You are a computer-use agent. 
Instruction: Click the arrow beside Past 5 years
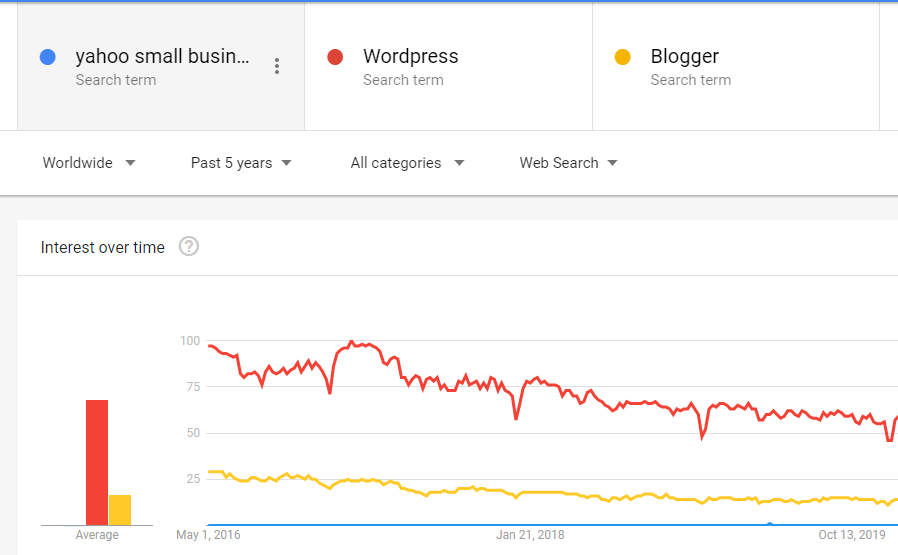pos(286,163)
